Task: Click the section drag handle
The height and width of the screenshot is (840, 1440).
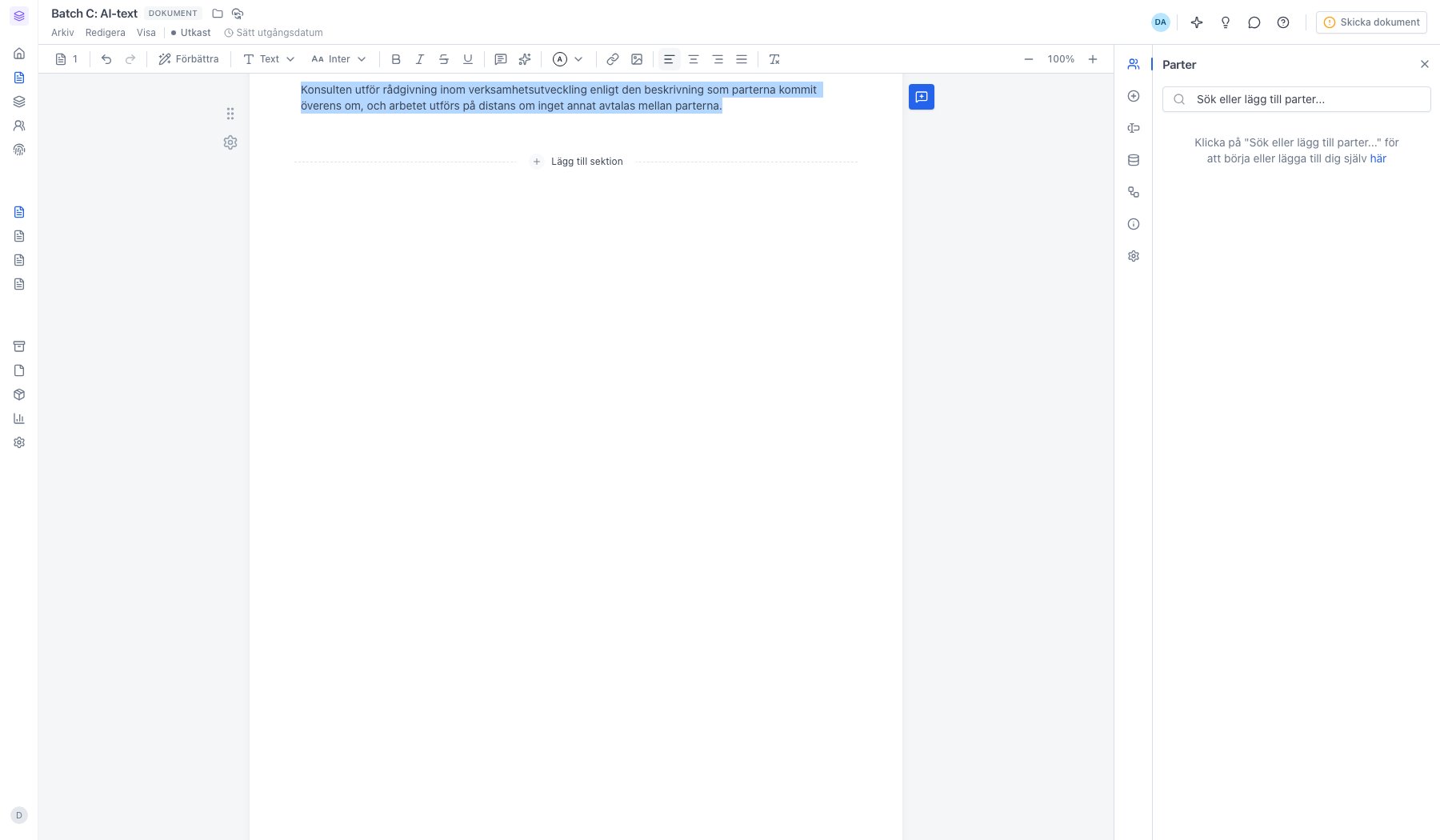Action: (230, 114)
